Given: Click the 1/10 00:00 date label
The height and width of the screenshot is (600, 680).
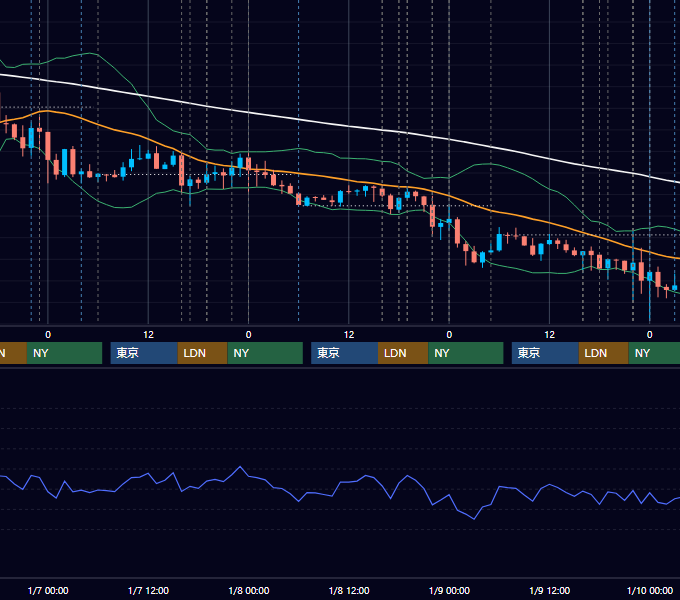Looking at the screenshot, I should (x=650, y=590).
